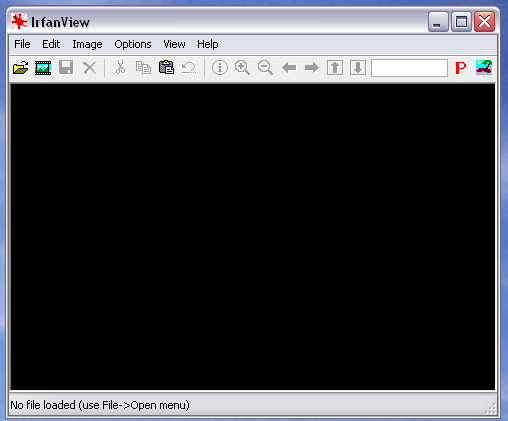Click the Zoom Out magnifier icon

coord(265,68)
